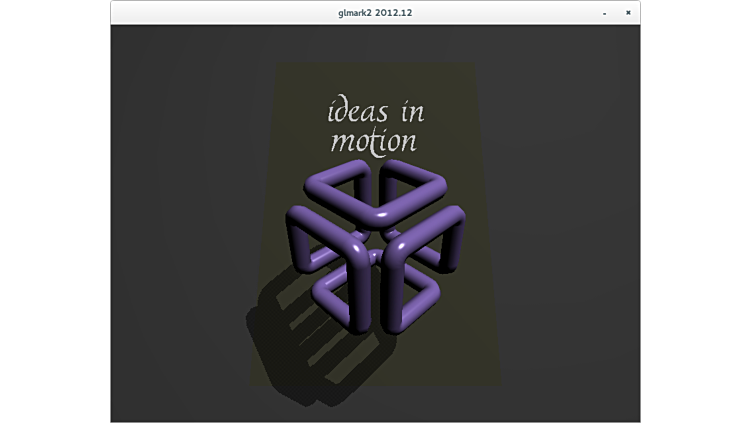Minimize the glmark2 window
The width and height of the screenshot is (752, 423).
coord(604,12)
